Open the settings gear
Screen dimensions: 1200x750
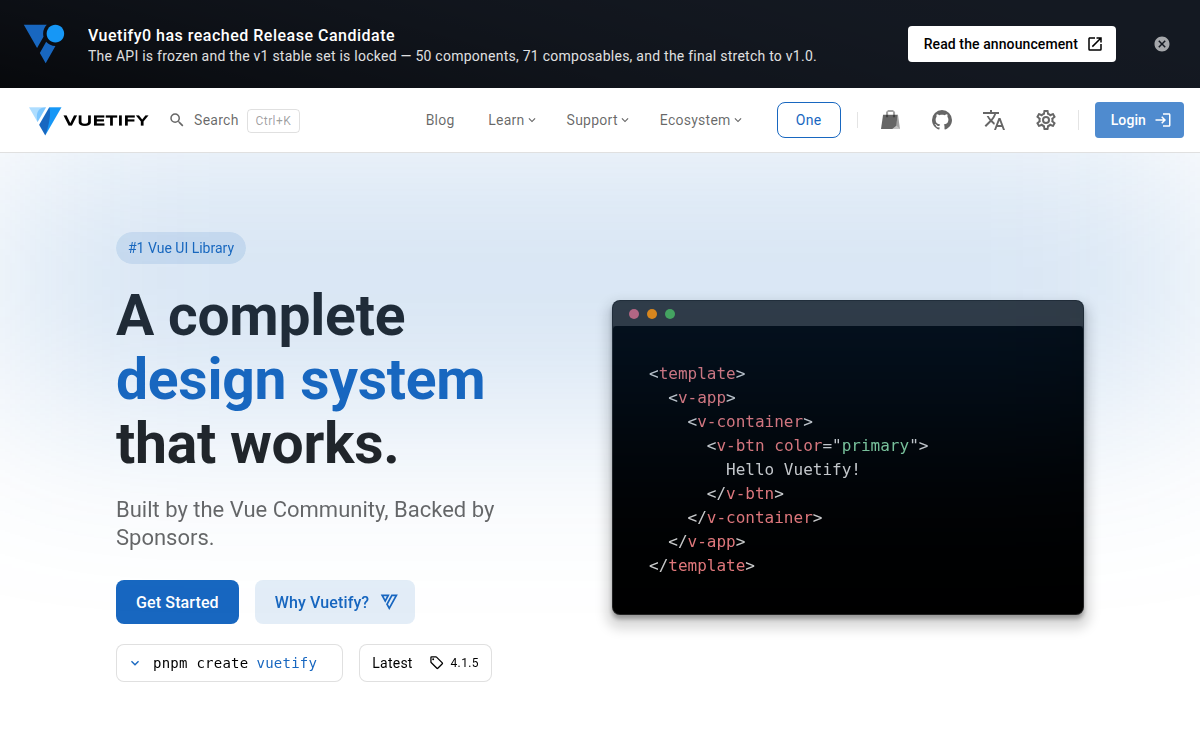point(1046,120)
